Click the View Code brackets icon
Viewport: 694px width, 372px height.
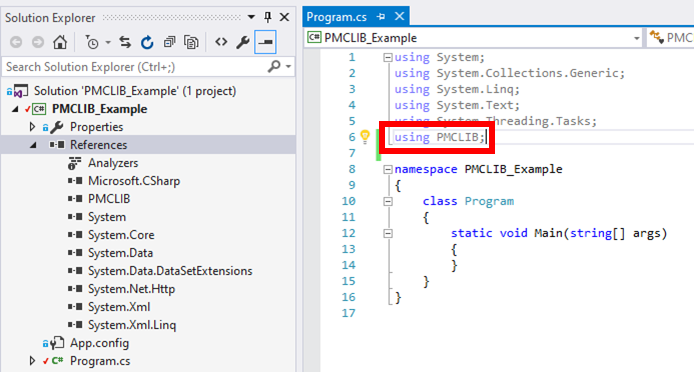click(x=221, y=42)
